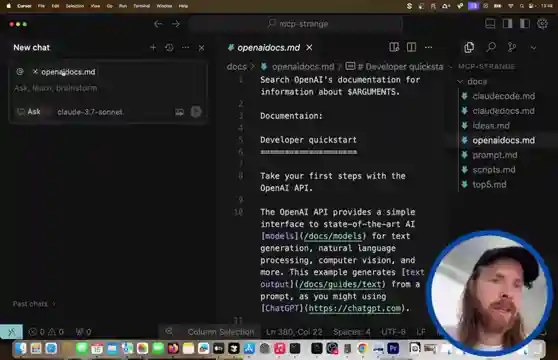Image resolution: width=558 pixels, height=360 pixels.
Task: Open claudecode.md in explorer
Action: click(x=504, y=96)
